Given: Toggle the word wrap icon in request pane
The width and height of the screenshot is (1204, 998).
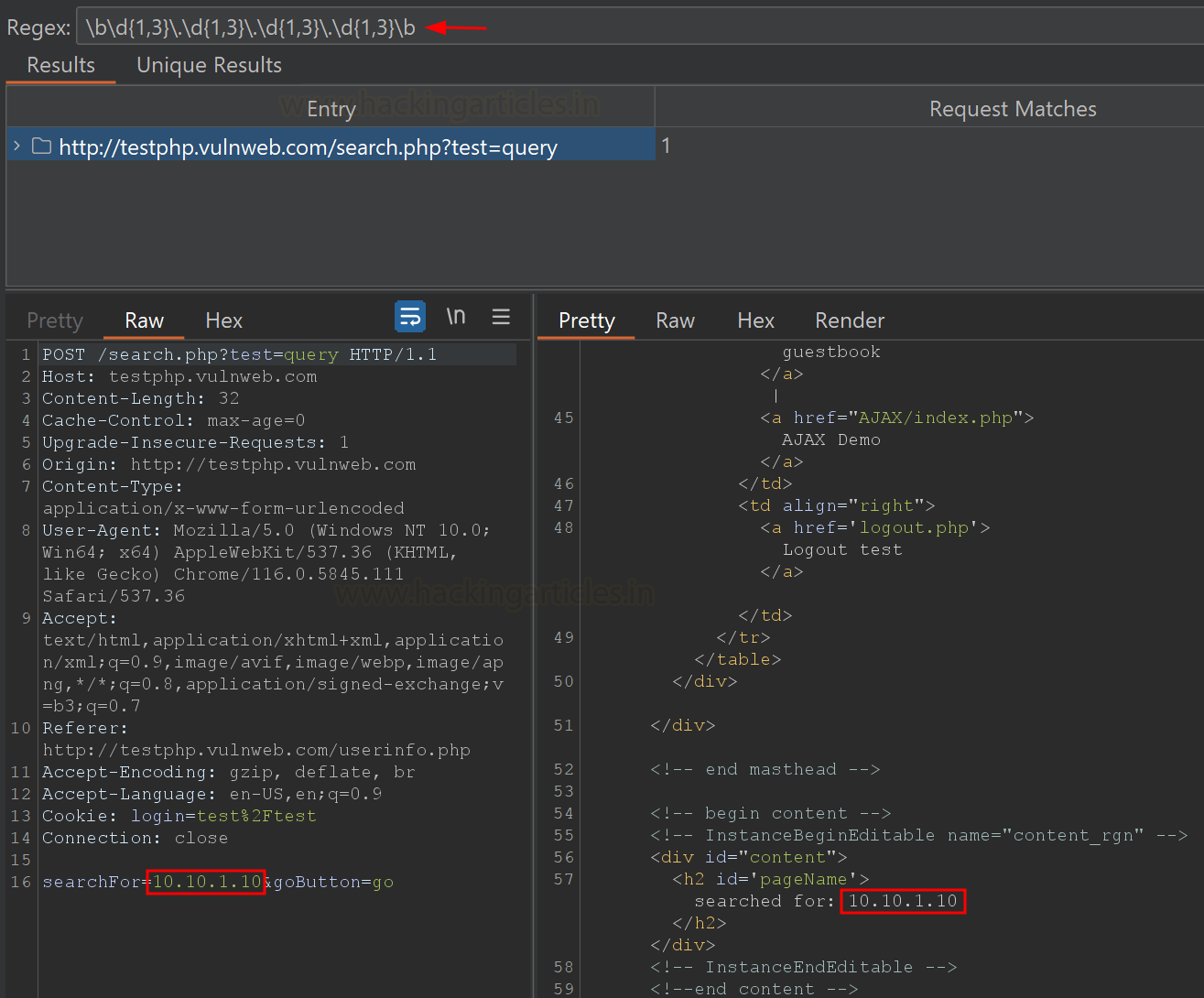Looking at the screenshot, I should (x=410, y=317).
